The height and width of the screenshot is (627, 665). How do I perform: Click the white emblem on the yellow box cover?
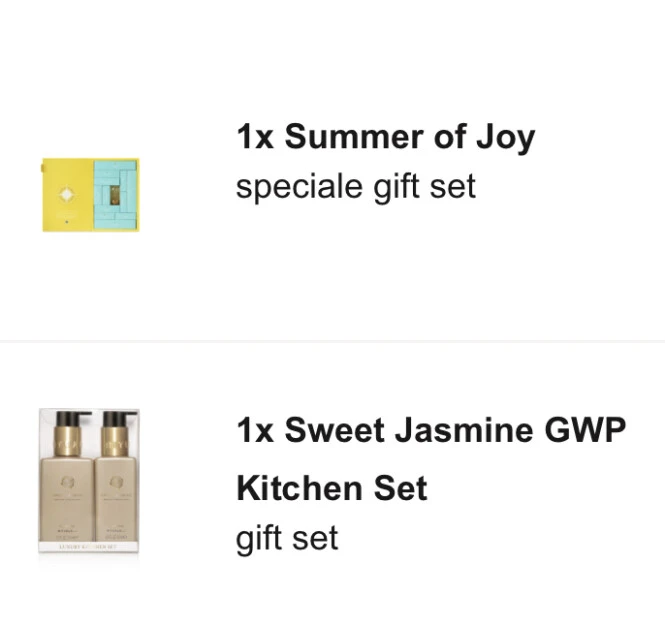pyautogui.click(x=67, y=195)
